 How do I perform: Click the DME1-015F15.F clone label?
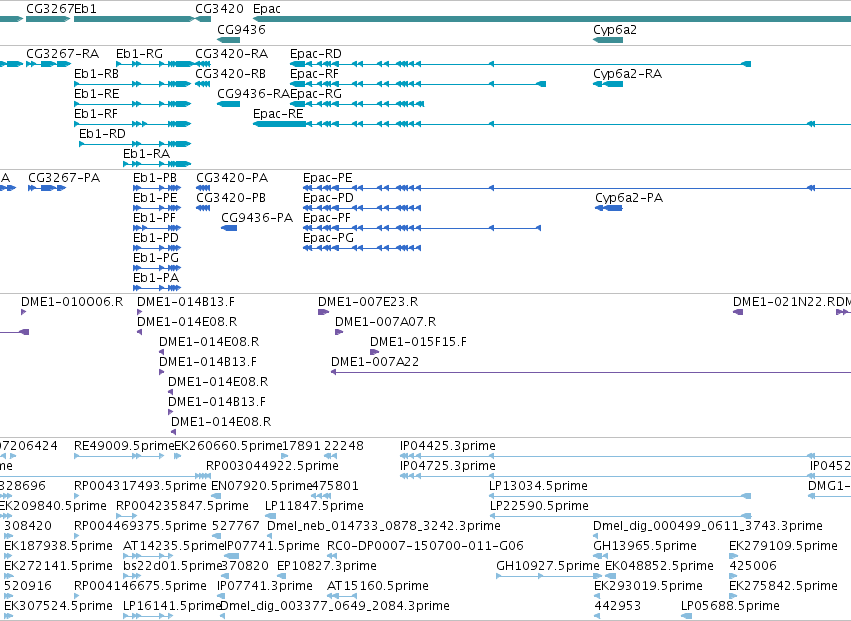tap(418, 342)
